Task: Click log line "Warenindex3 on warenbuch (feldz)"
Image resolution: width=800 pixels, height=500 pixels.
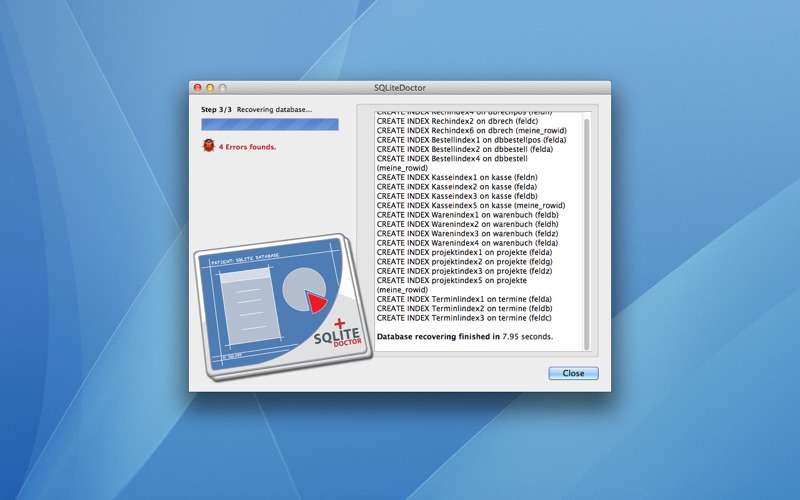Action: click(x=467, y=233)
